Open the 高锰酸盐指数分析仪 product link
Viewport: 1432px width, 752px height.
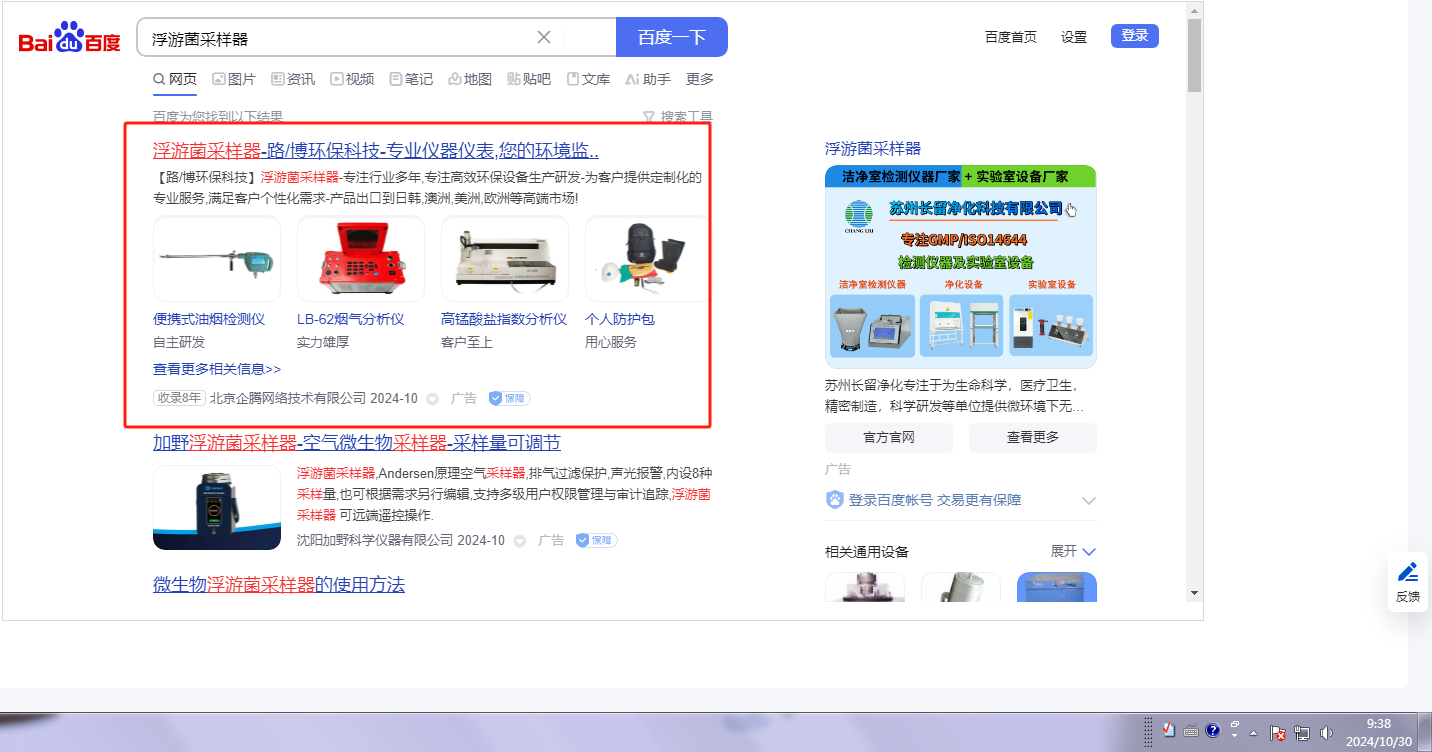(x=504, y=319)
